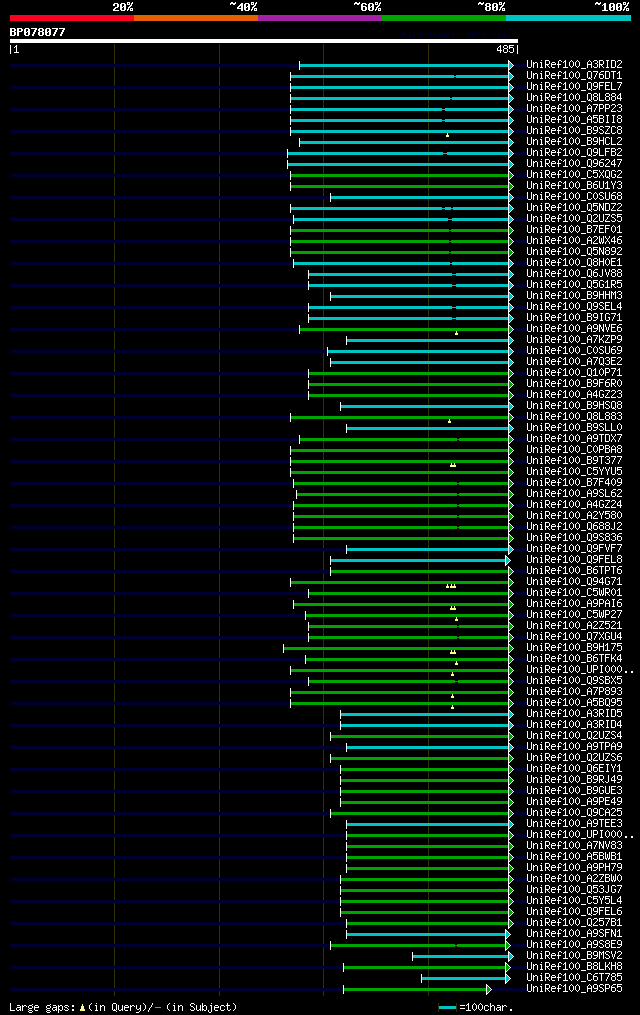Select the UniRef100_A9TDX7 label
Screen dimensions: 640x1015
tap(575, 439)
